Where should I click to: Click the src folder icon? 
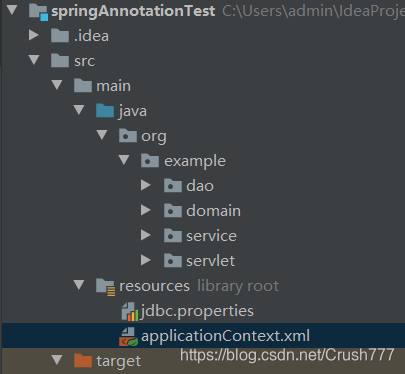pos(60,60)
